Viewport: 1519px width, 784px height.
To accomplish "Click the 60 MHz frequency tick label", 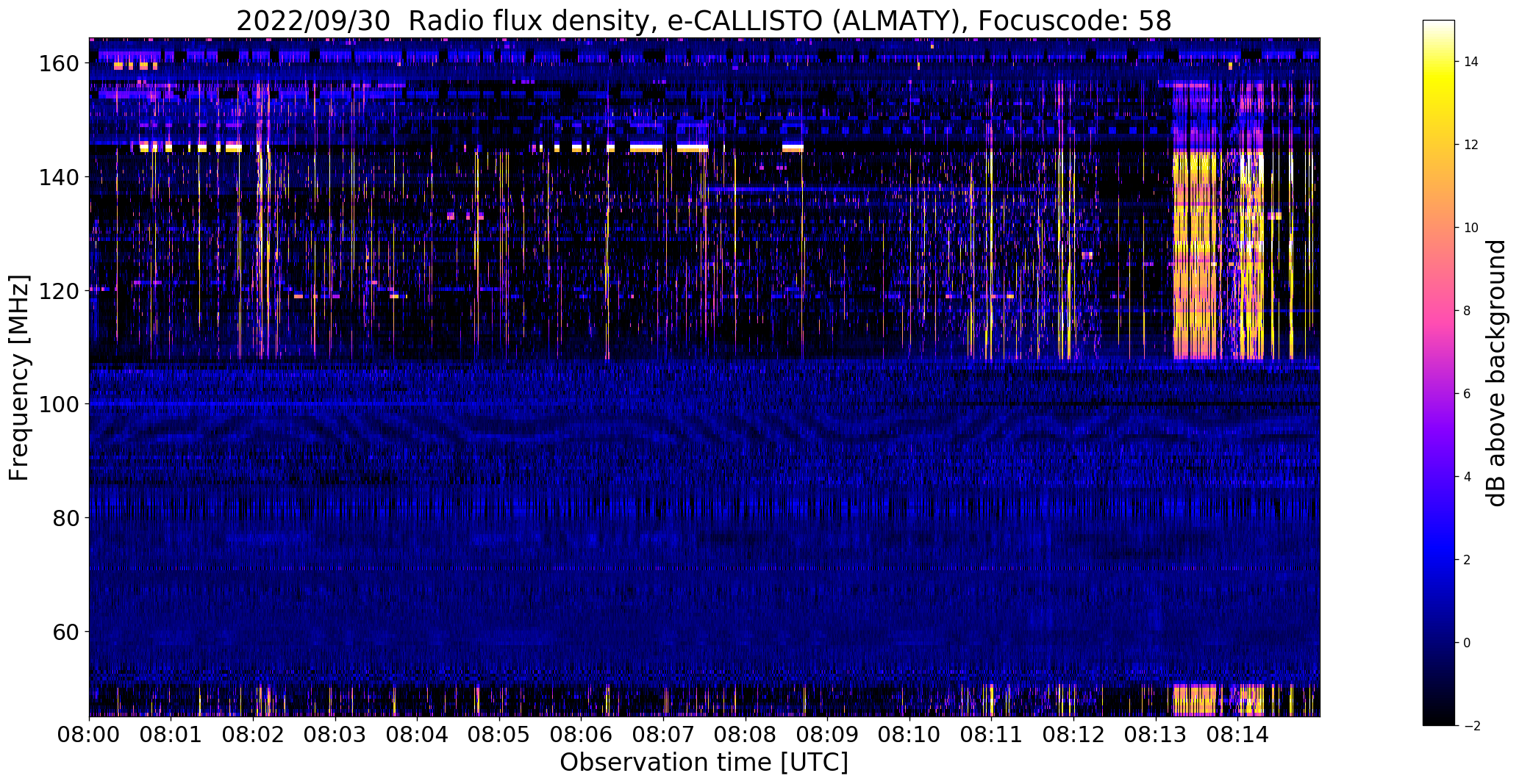I will [x=67, y=631].
